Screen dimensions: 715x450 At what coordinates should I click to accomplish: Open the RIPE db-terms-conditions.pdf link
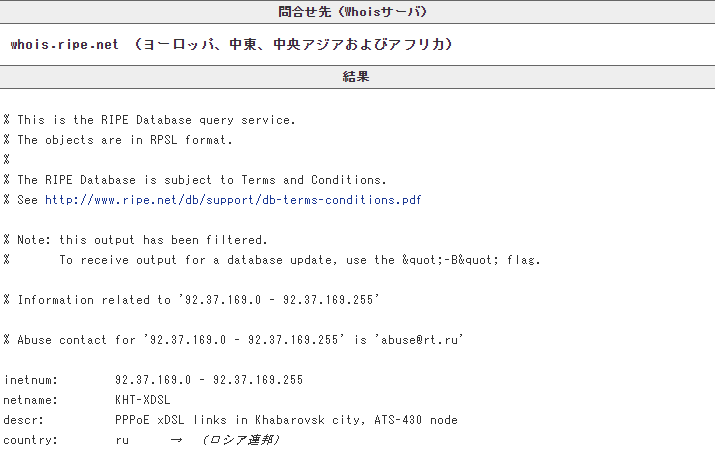point(233,200)
